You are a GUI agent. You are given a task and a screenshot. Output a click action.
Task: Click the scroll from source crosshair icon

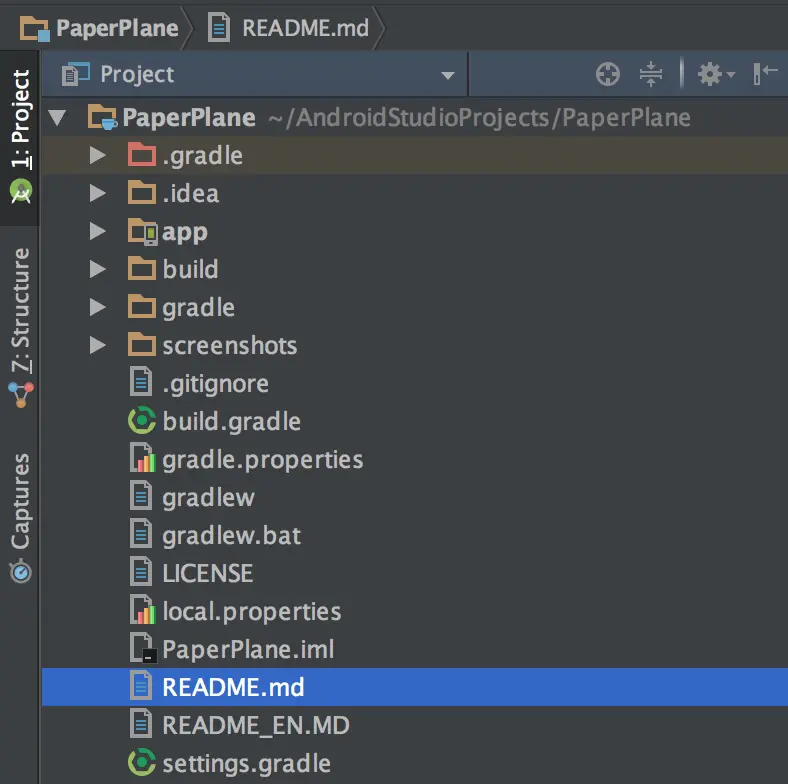coord(608,74)
